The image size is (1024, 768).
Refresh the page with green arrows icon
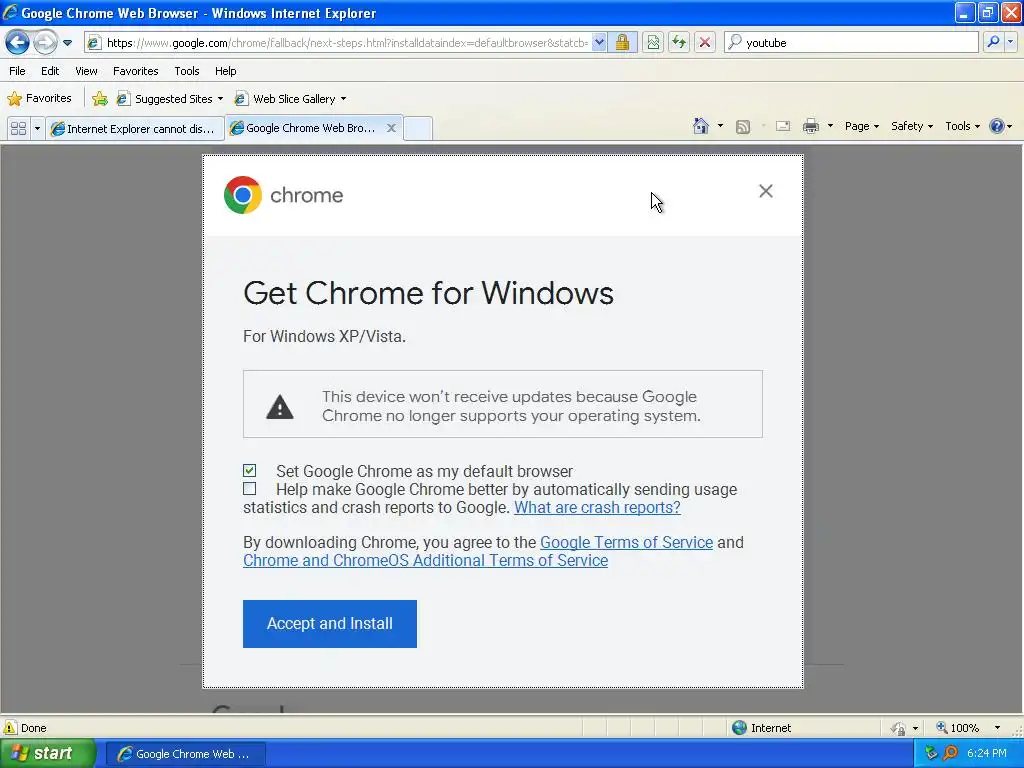pyautogui.click(x=679, y=43)
